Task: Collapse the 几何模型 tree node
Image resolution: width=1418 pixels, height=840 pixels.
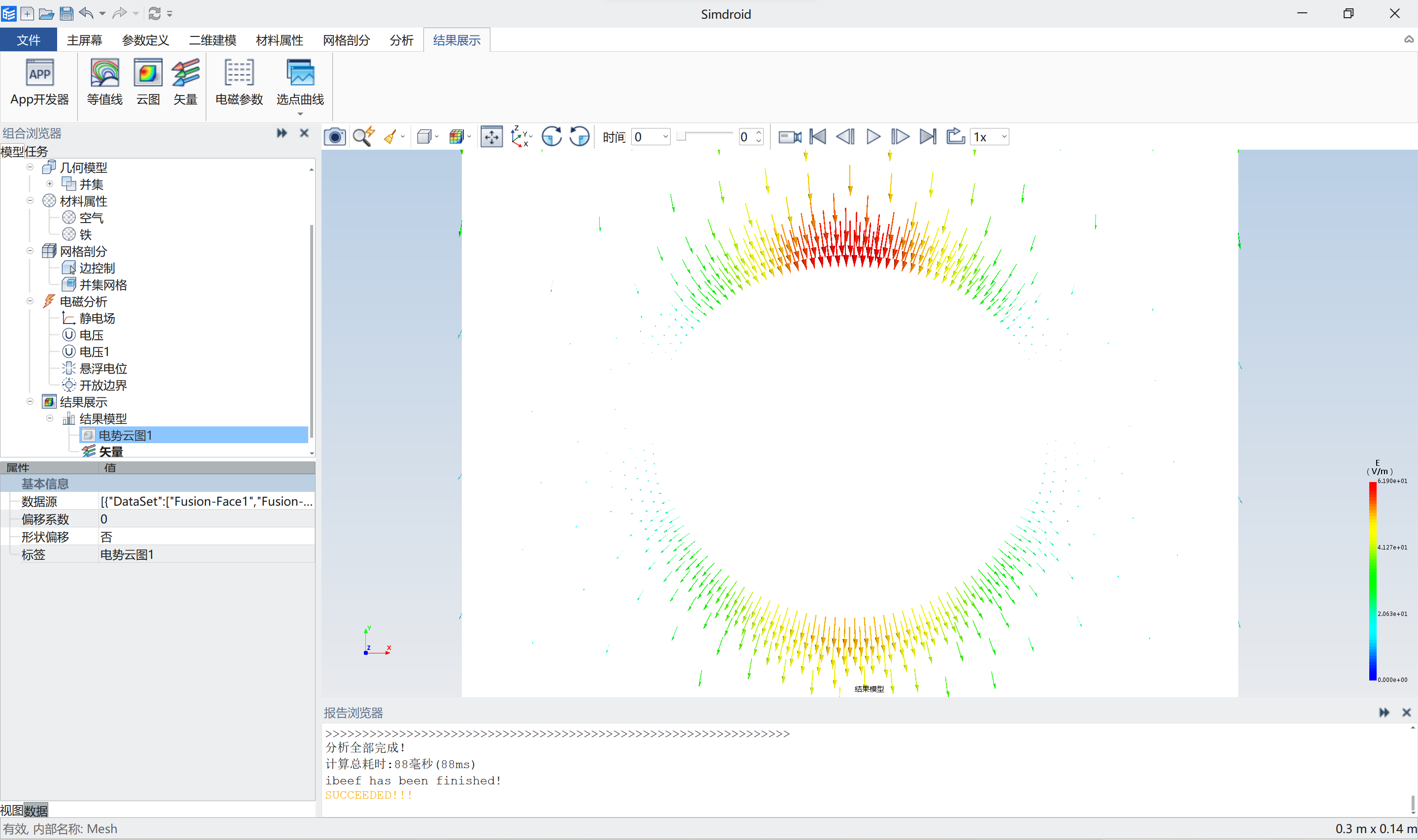Action: point(30,167)
